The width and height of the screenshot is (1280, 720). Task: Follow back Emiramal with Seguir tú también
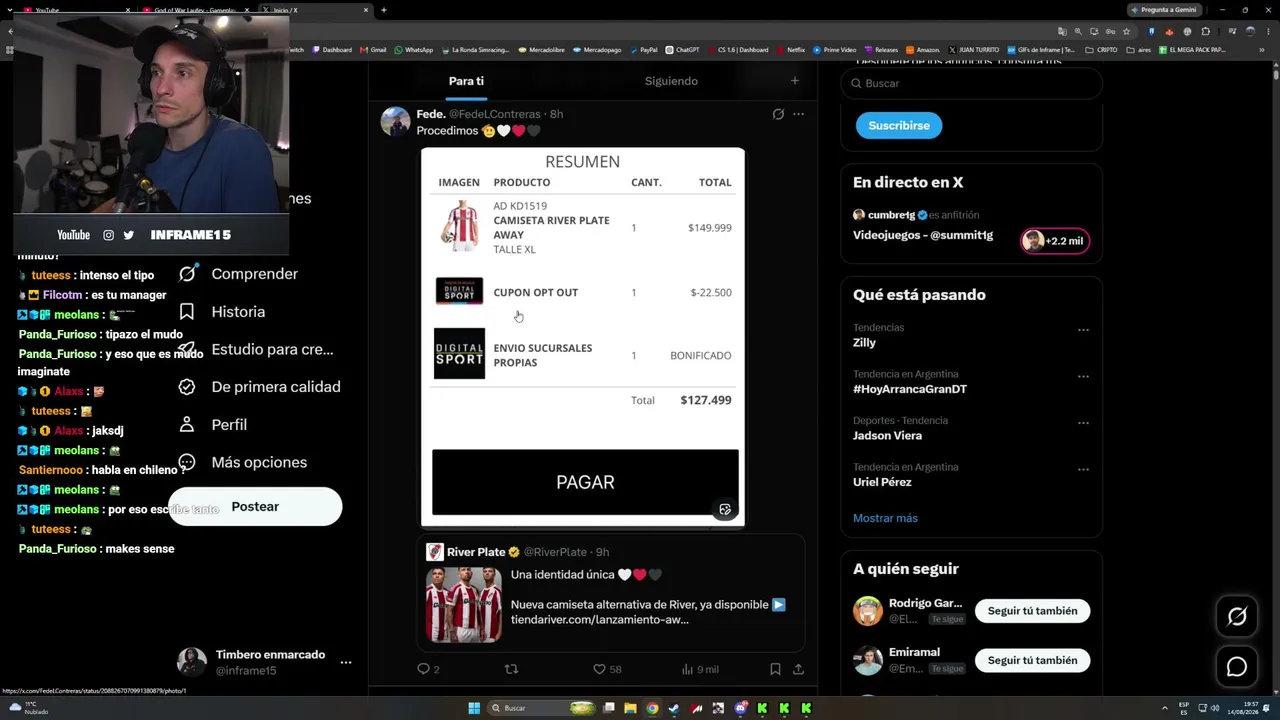pos(1032,660)
